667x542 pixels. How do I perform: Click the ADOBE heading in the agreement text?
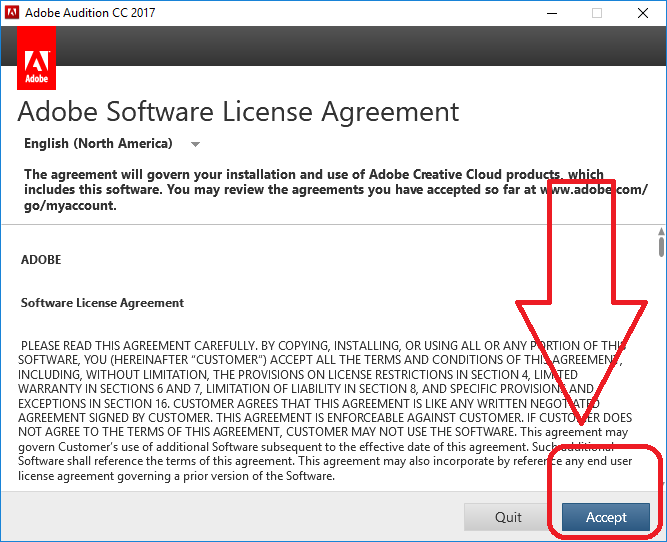(x=41, y=260)
